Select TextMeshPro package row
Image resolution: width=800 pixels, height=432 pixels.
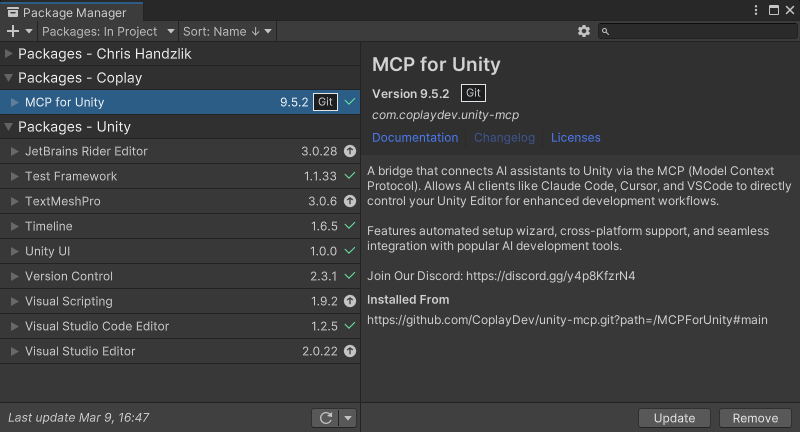[x=180, y=201]
